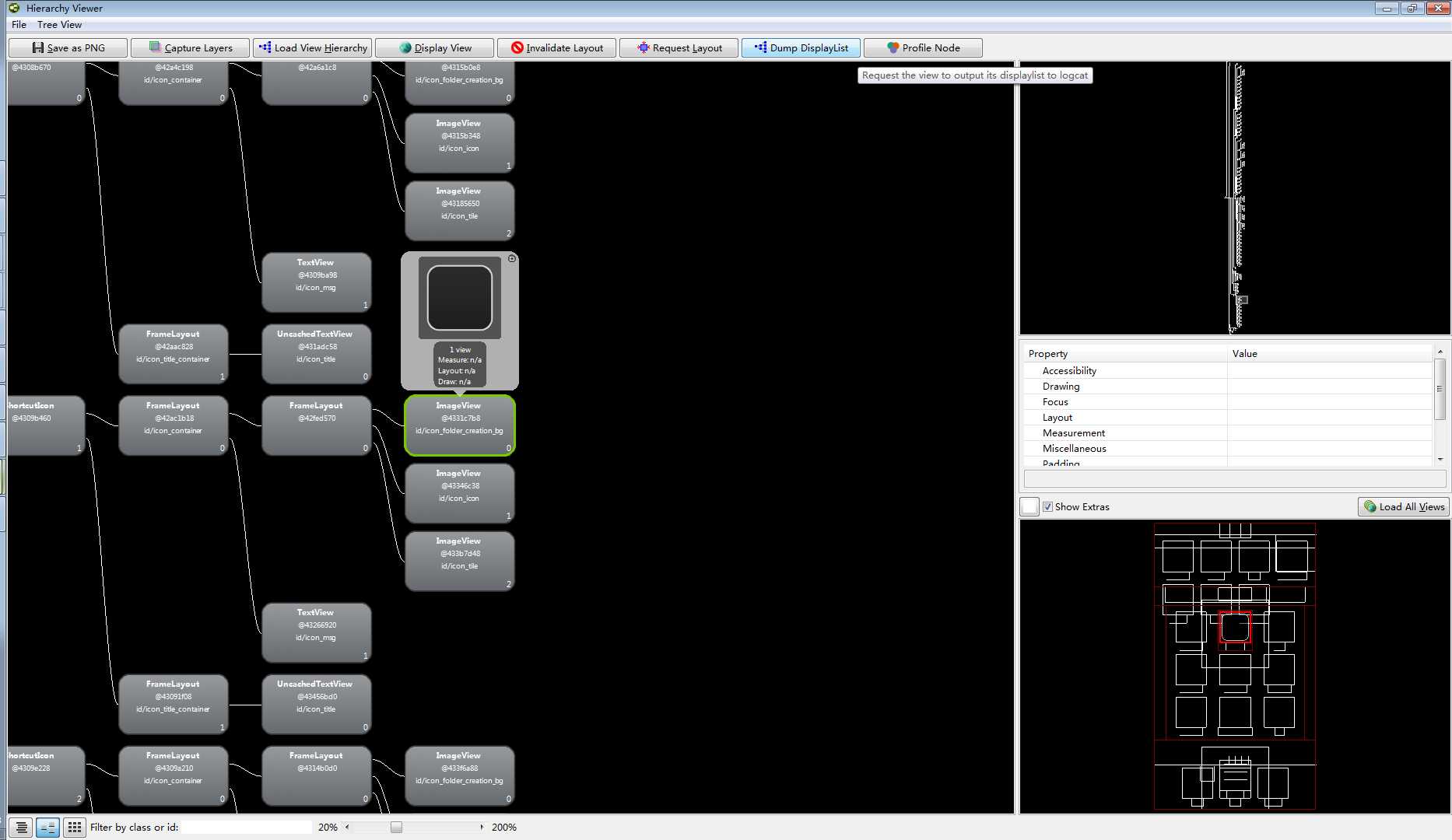Click the Filter by class or id field
This screenshot has height=840, width=1452.
click(247, 828)
